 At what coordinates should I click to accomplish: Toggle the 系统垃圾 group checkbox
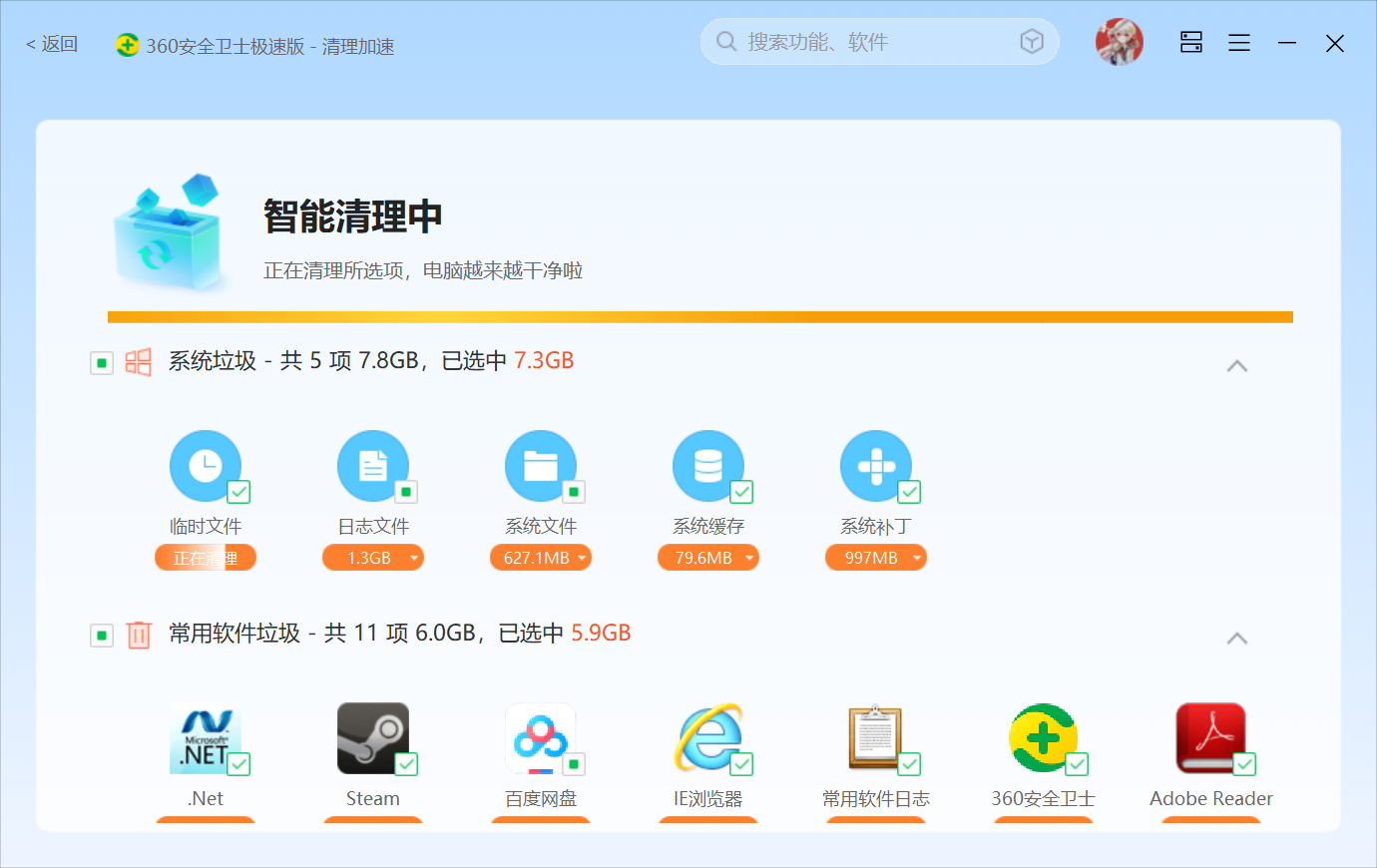click(x=102, y=362)
